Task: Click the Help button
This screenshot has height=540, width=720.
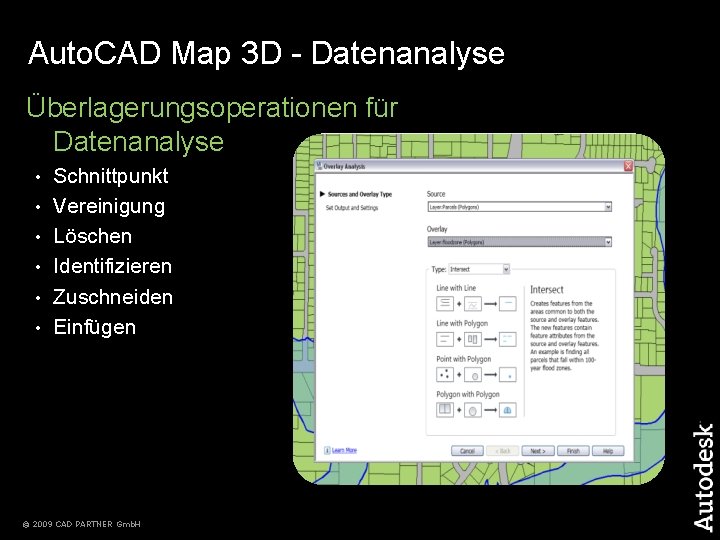Action: pos(608,451)
